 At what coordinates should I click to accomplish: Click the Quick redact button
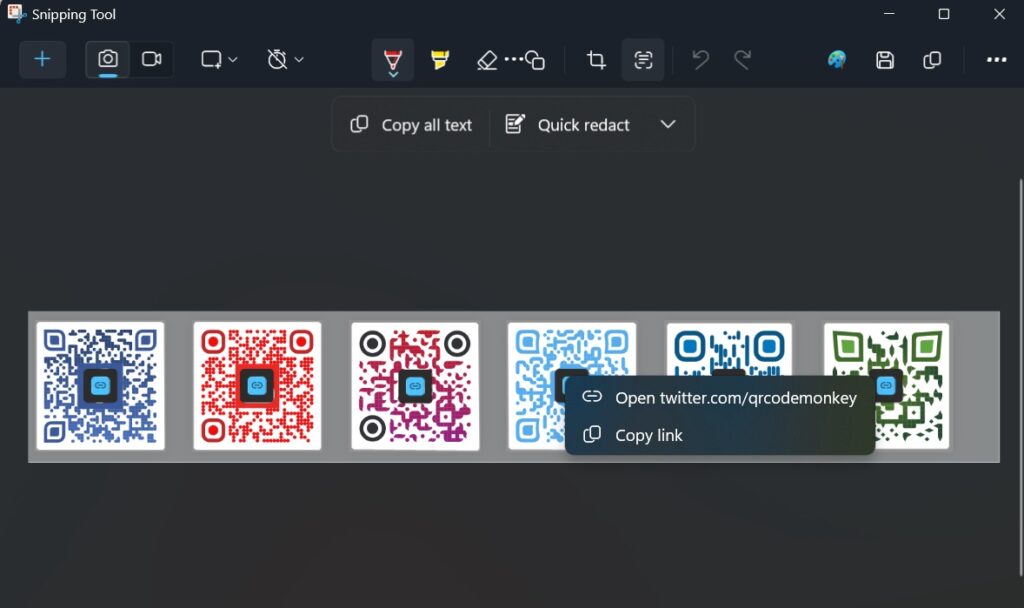click(566, 124)
